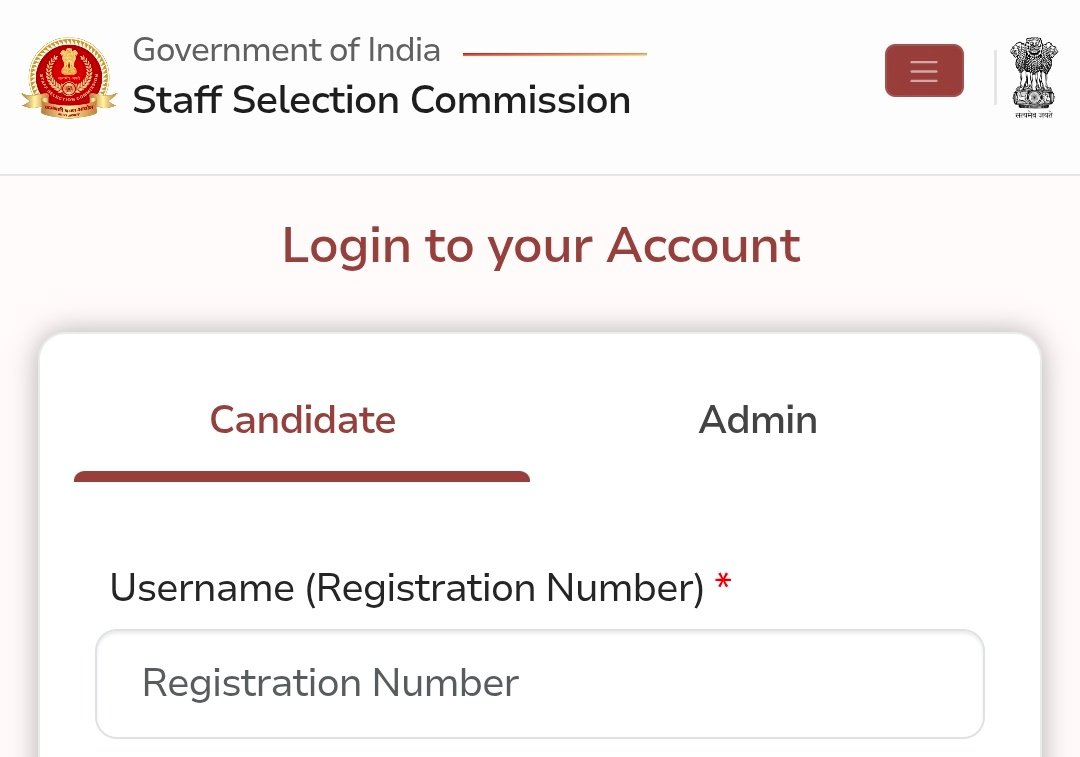The height and width of the screenshot is (757, 1080).
Task: Click the Staff Selection Commission logo
Action: 68,78
